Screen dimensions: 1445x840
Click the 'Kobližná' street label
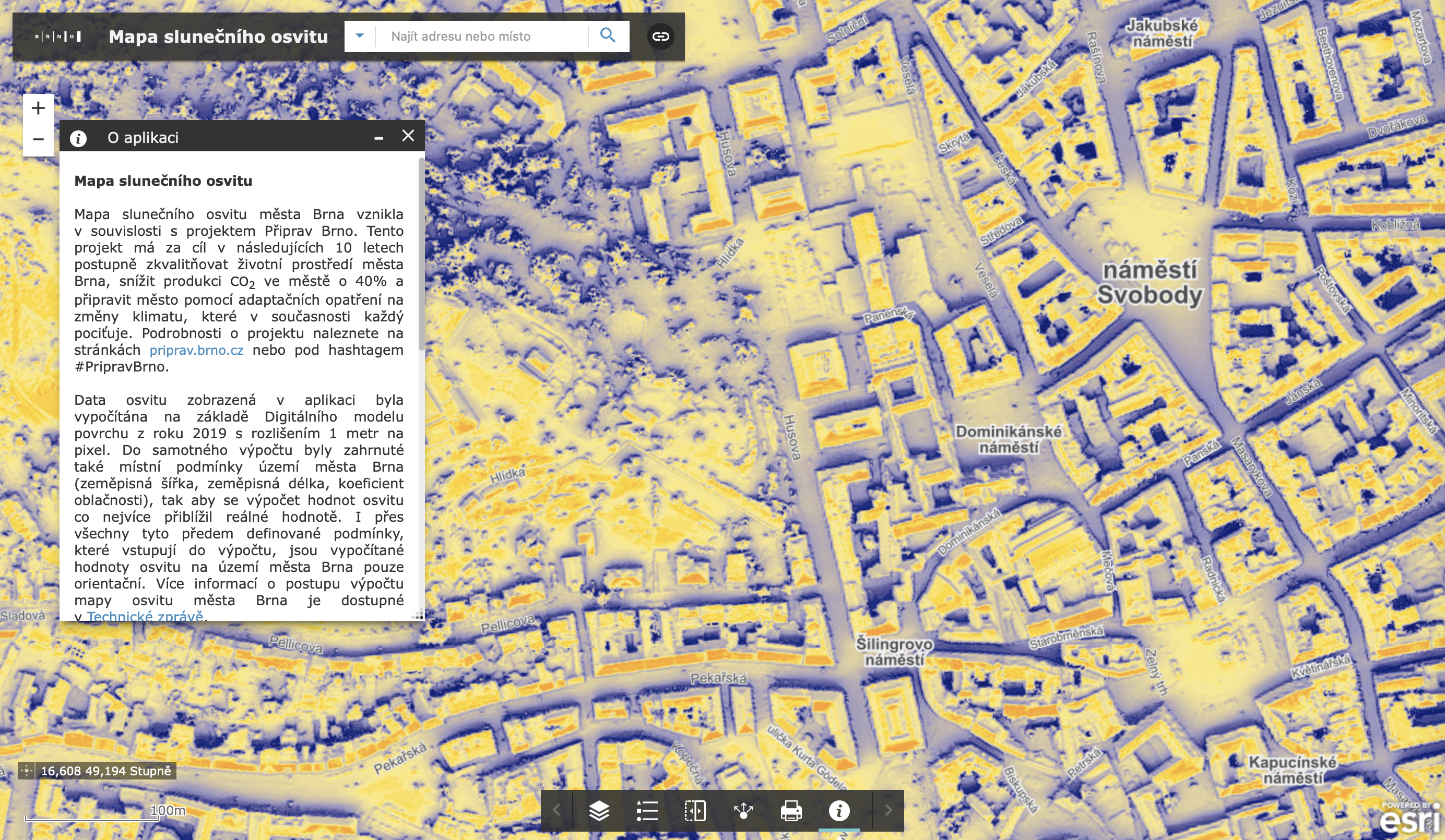(x=1396, y=225)
